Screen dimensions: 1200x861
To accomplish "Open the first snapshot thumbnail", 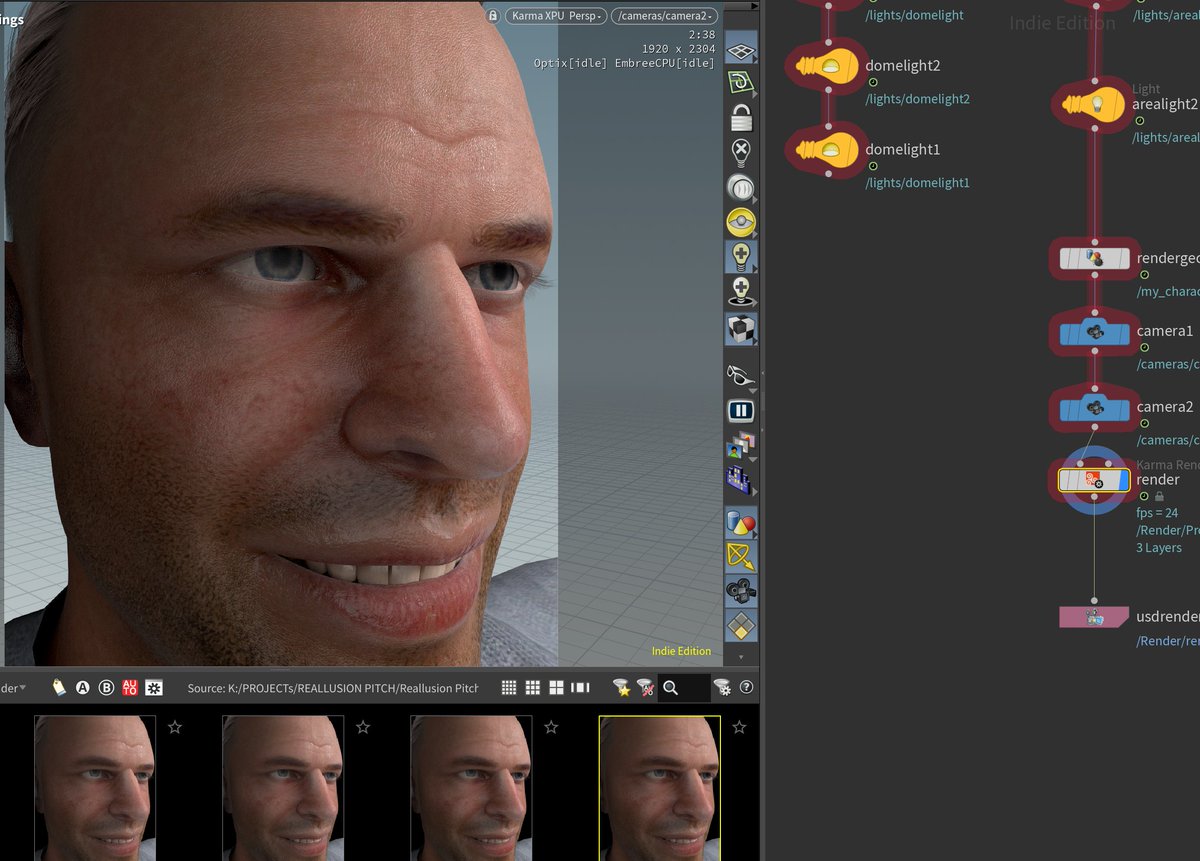I will coord(95,788).
